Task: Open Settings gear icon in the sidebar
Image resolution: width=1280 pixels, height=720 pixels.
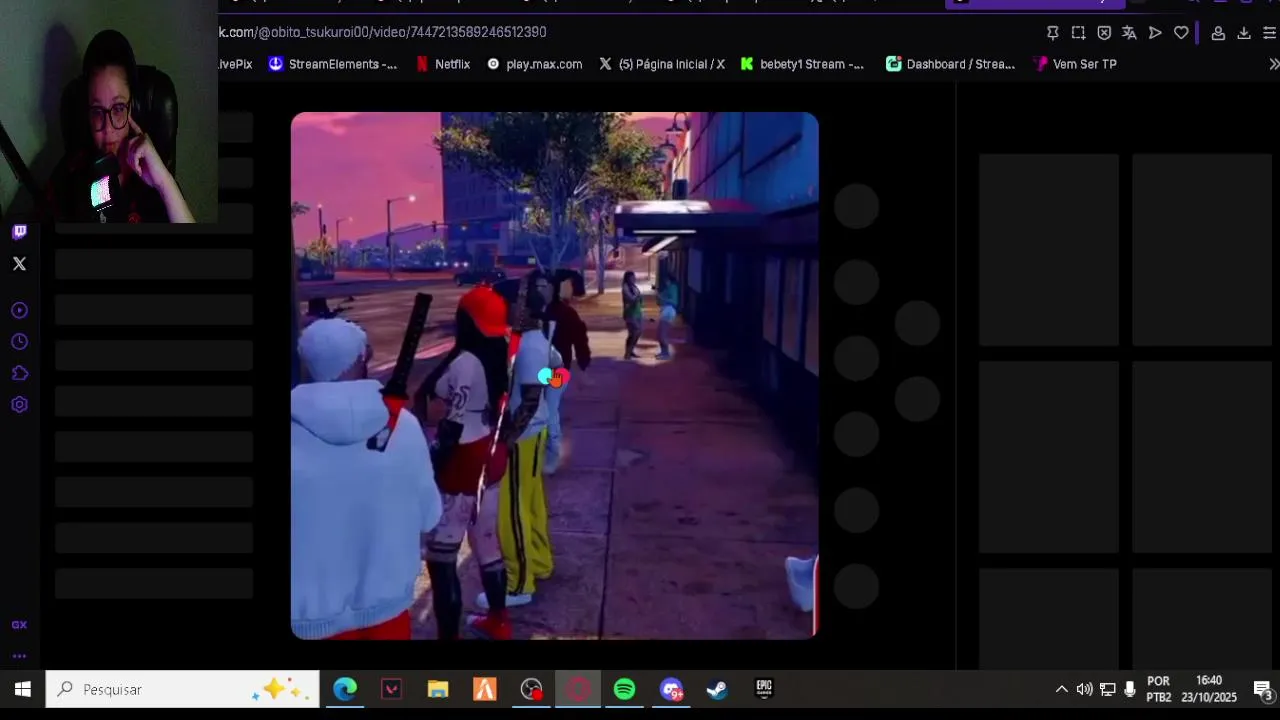Action: pos(19,405)
